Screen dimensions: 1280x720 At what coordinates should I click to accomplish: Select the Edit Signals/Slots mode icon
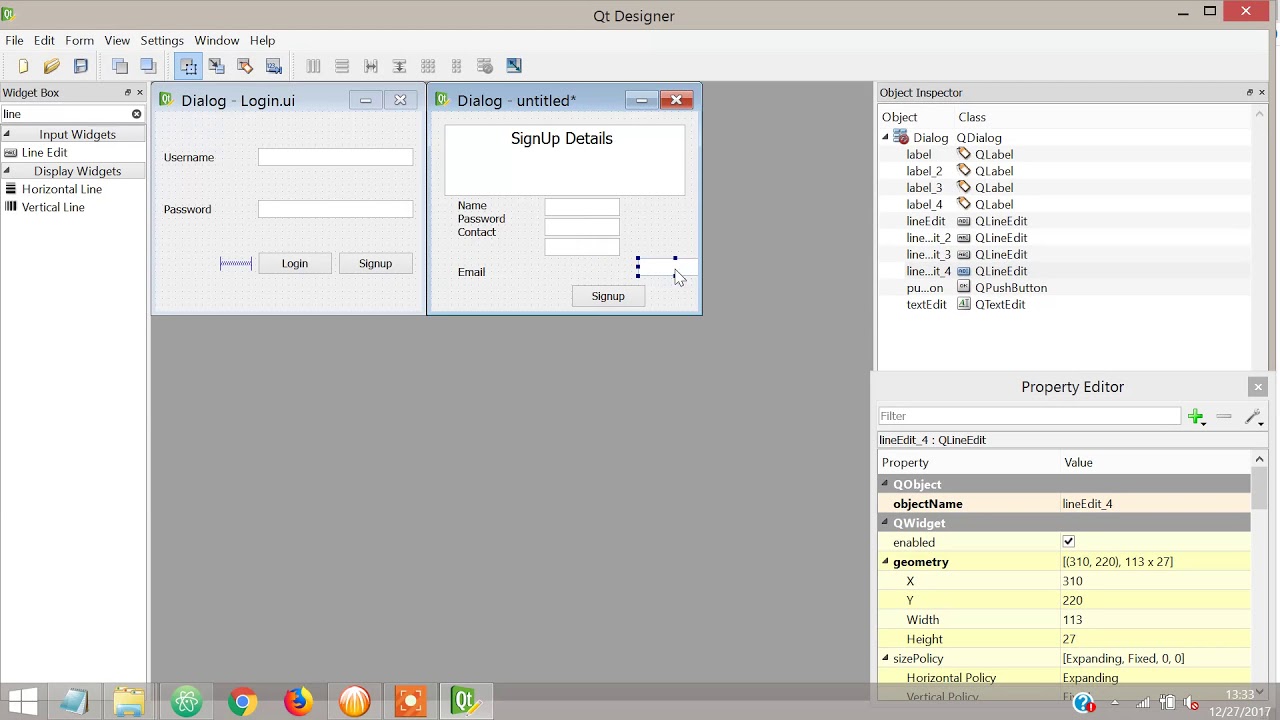[x=216, y=66]
